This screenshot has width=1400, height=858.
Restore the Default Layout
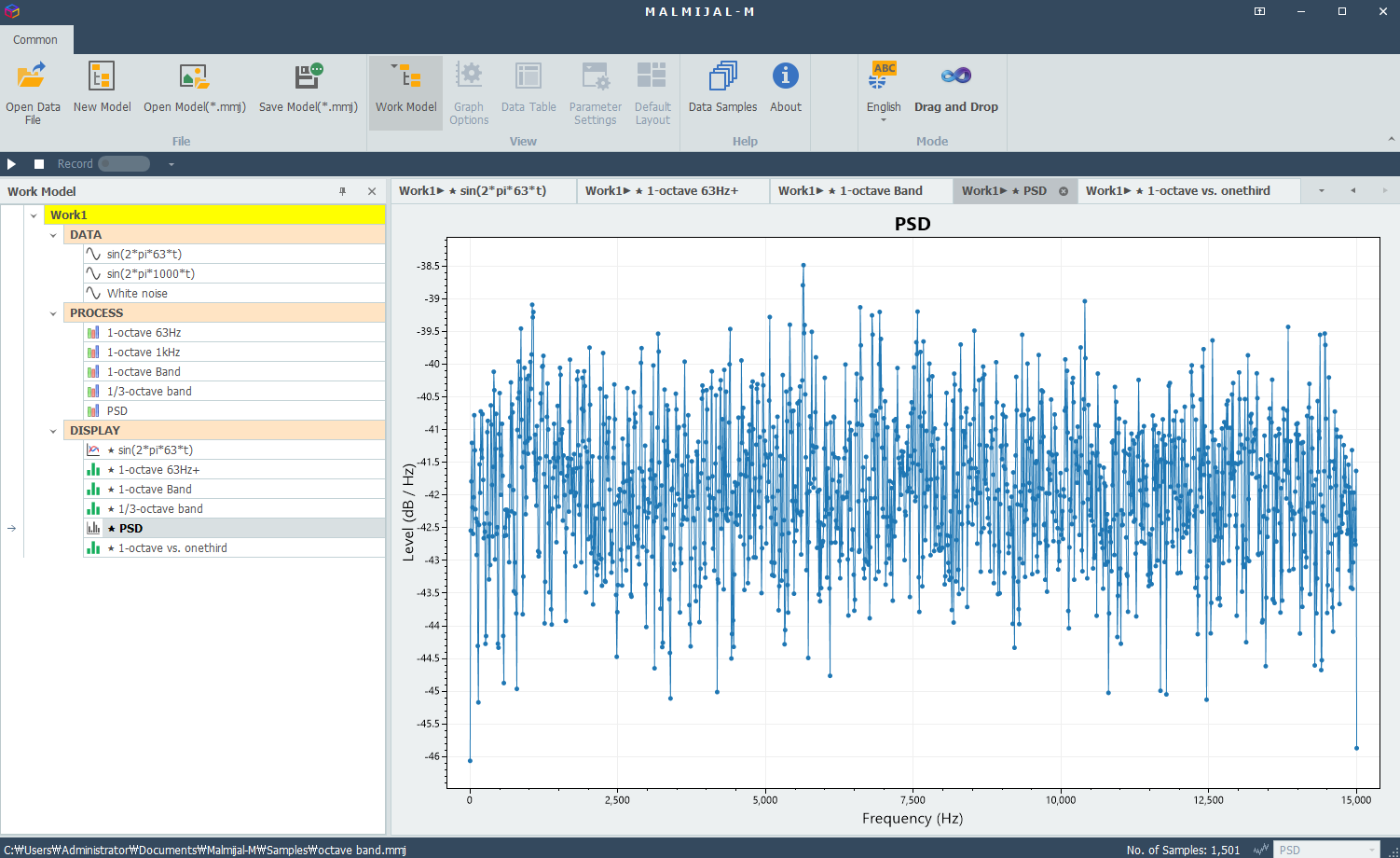coord(652,91)
